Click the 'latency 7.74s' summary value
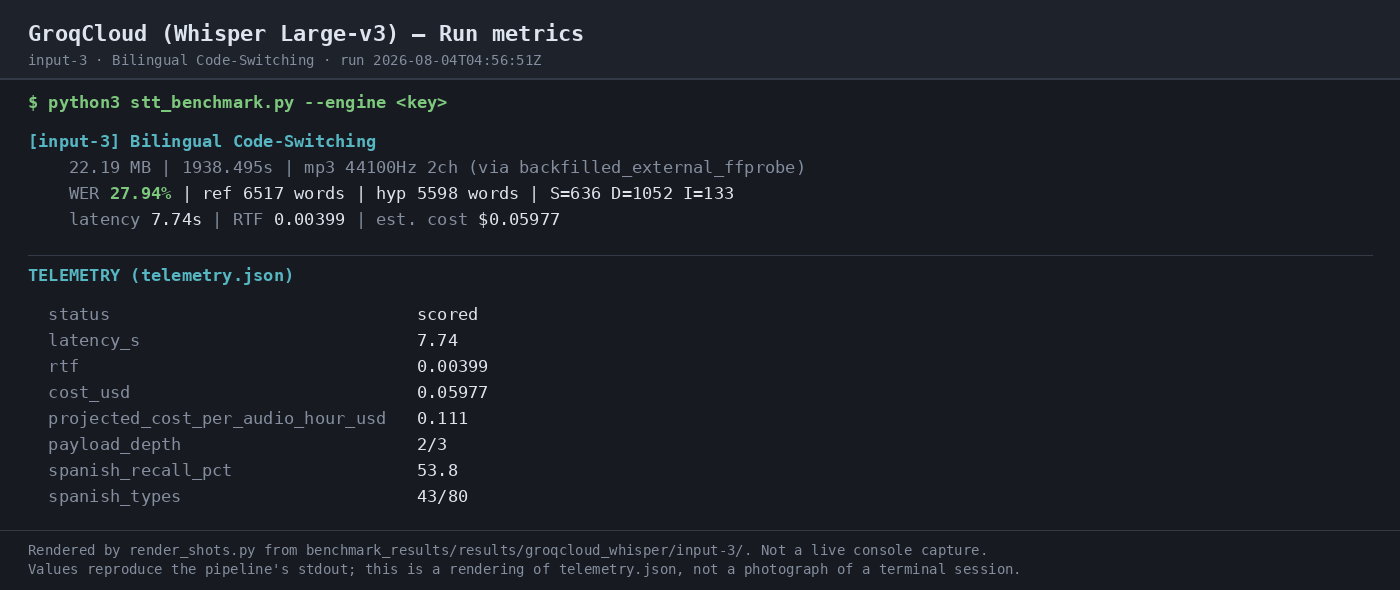This screenshot has width=1400, height=590. tap(135, 220)
